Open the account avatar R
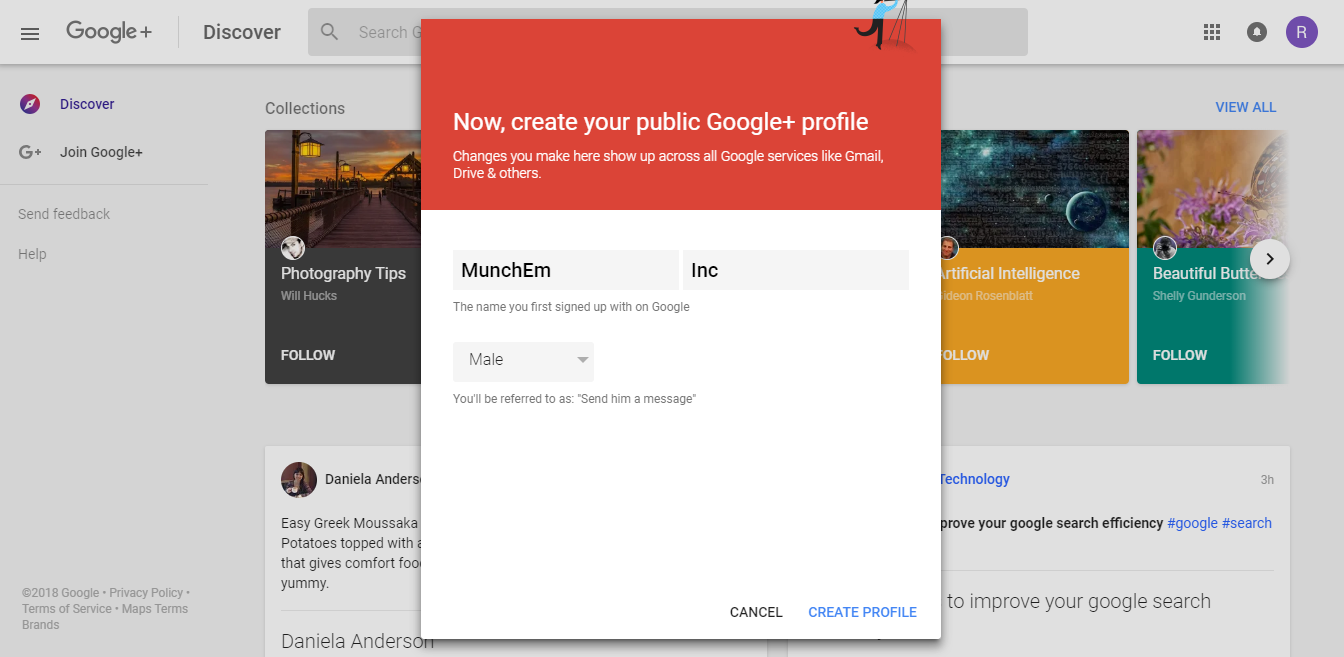Screen dimensions: 1344x657 tap(1302, 32)
